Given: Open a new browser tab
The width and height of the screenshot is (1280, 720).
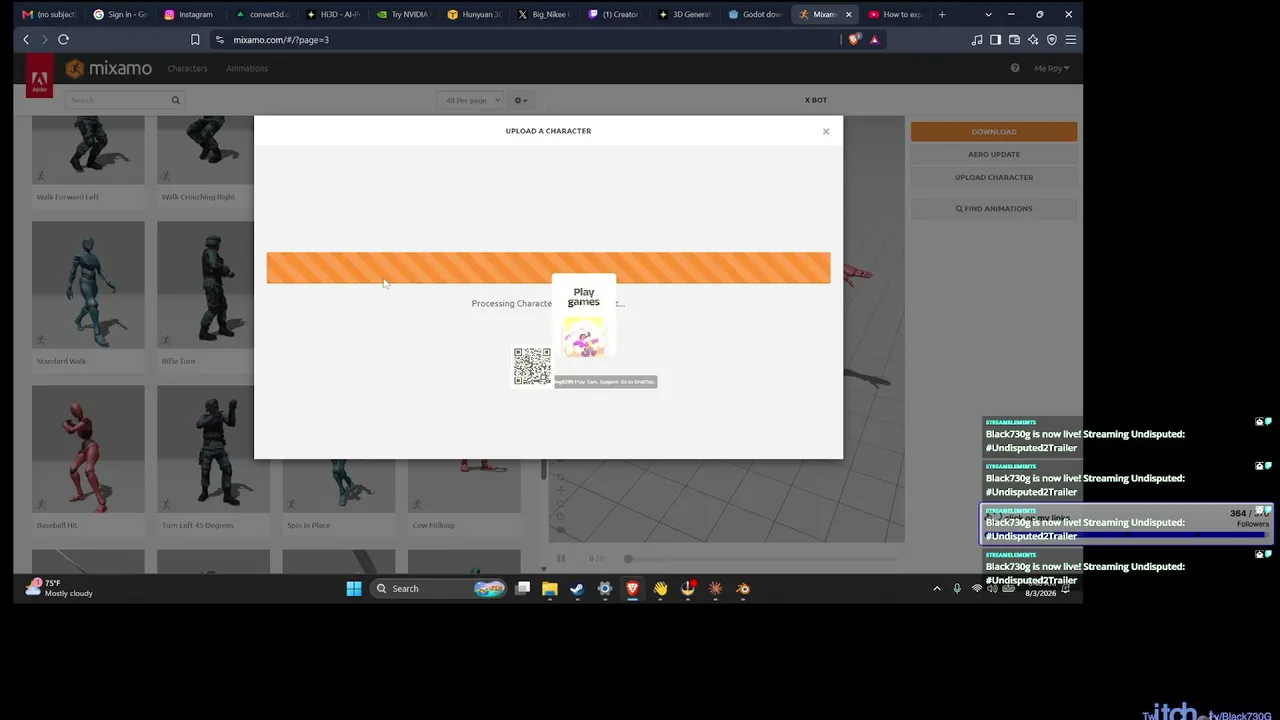Looking at the screenshot, I should pos(941,14).
